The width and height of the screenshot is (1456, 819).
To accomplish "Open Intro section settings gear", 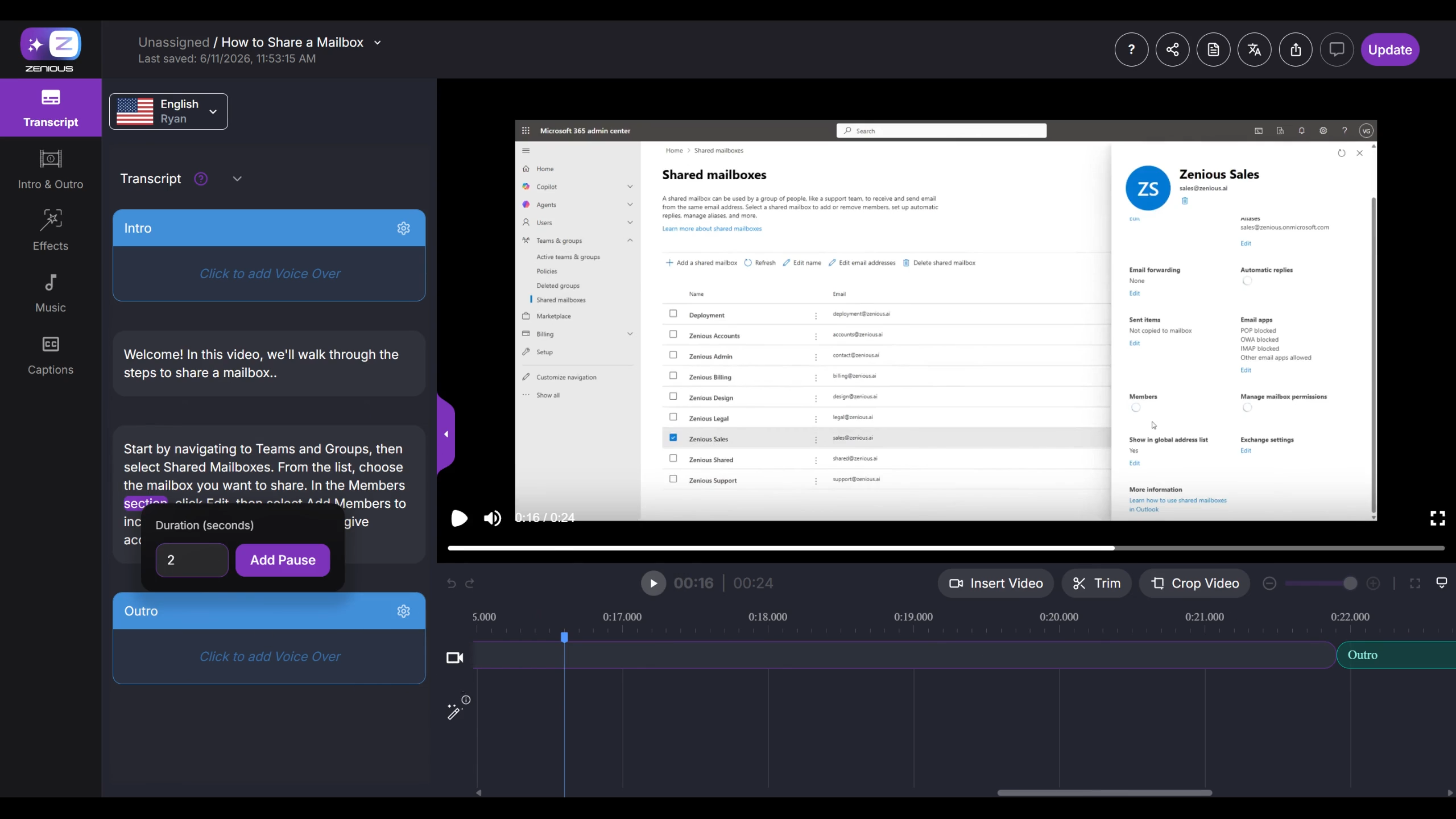I will tap(403, 228).
